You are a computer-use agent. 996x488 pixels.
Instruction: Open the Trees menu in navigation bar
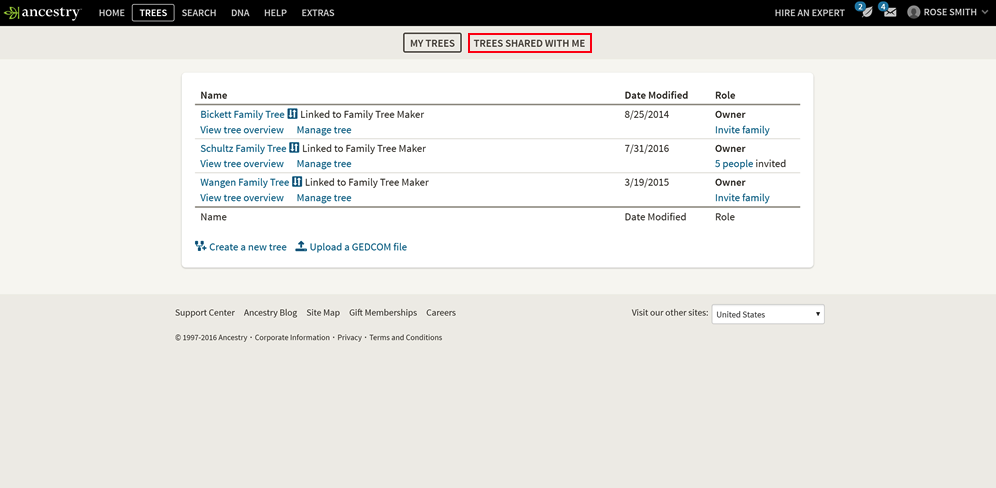pyautogui.click(x=153, y=13)
